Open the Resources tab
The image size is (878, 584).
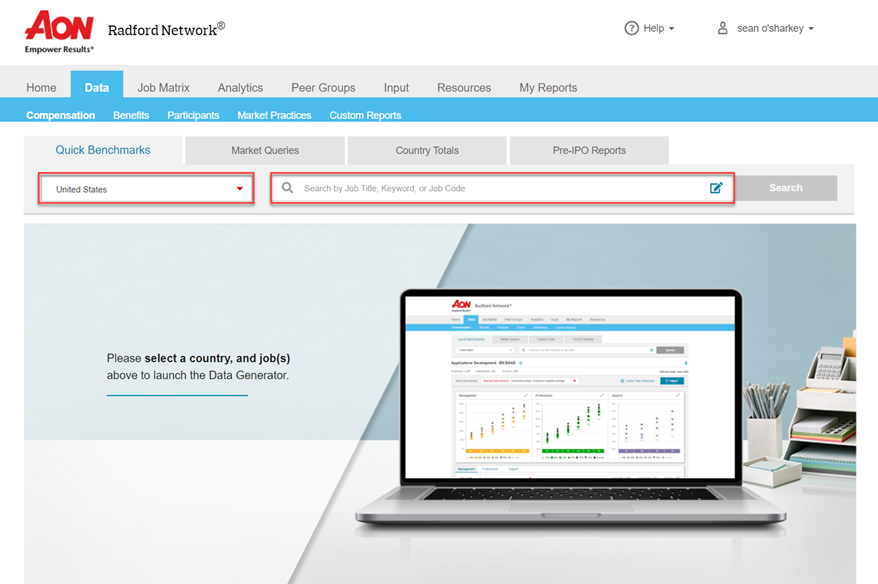[x=464, y=88]
